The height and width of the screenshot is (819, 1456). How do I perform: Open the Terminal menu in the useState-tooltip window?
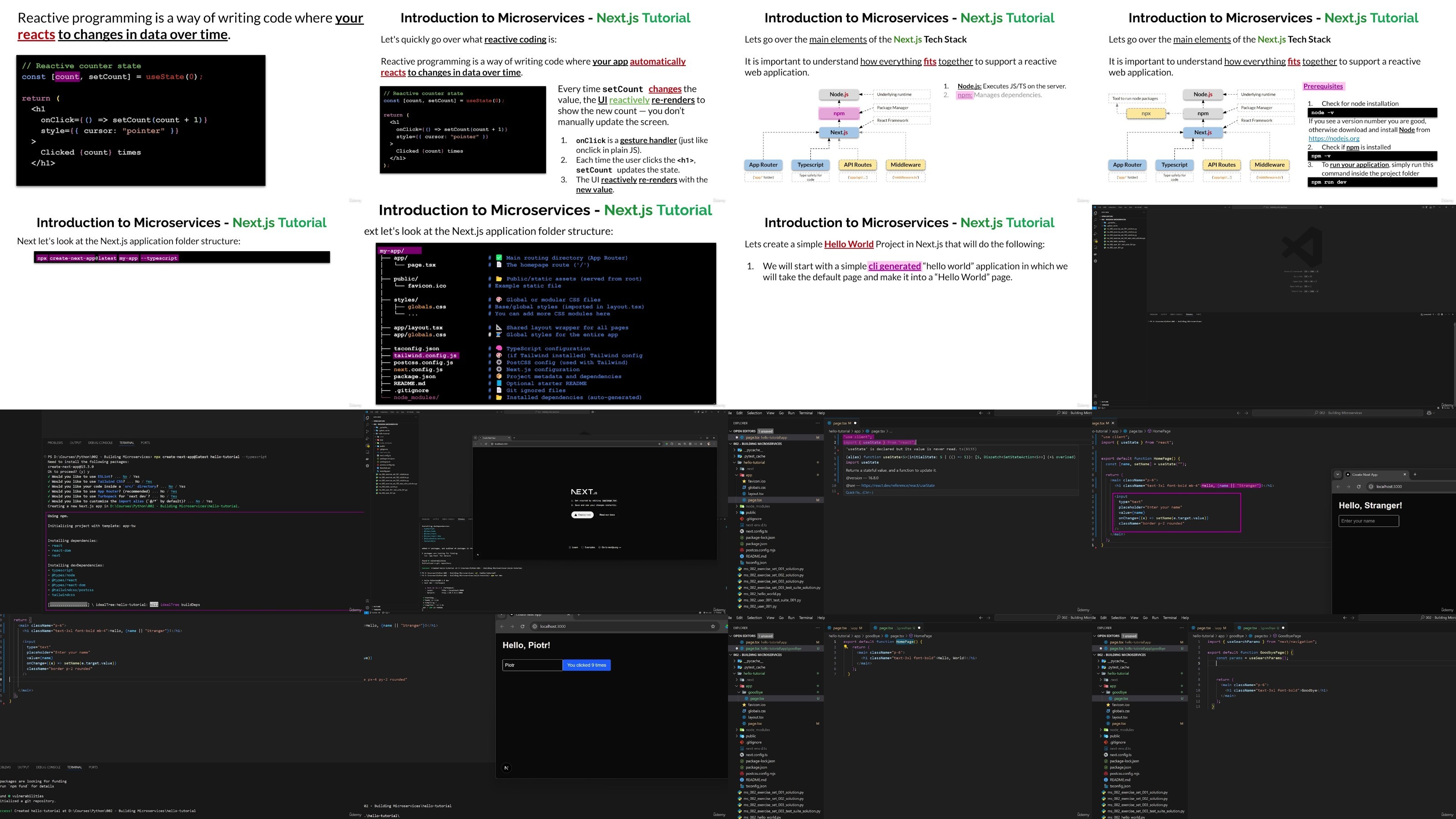point(805,413)
